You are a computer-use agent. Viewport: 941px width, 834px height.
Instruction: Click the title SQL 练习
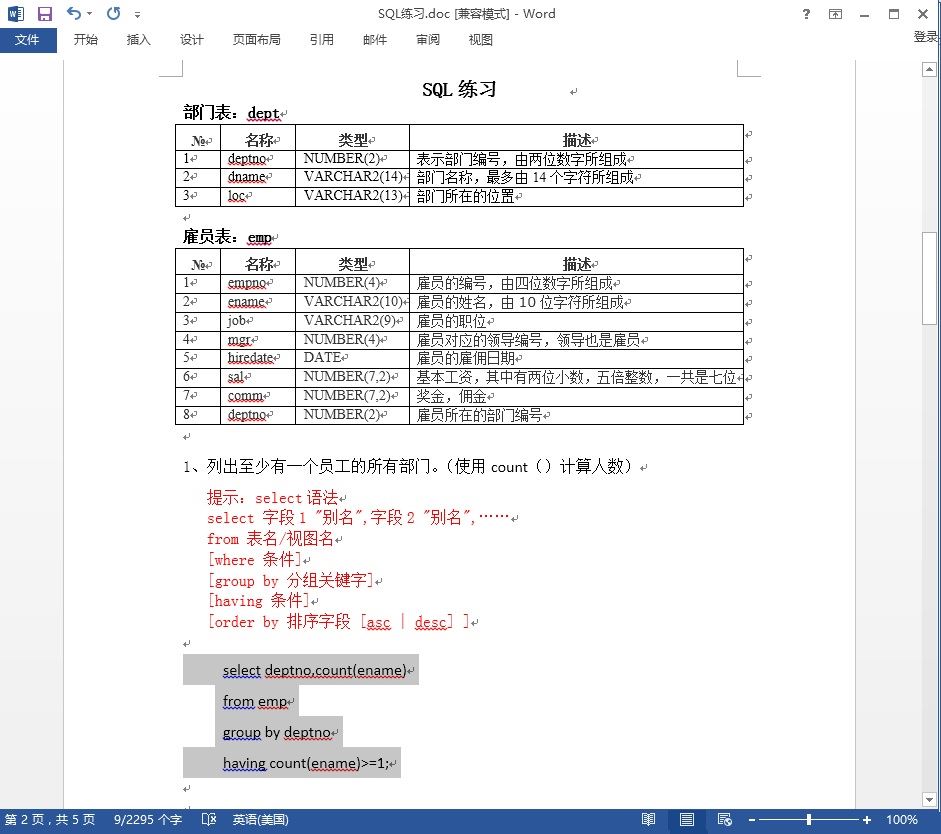coord(459,89)
